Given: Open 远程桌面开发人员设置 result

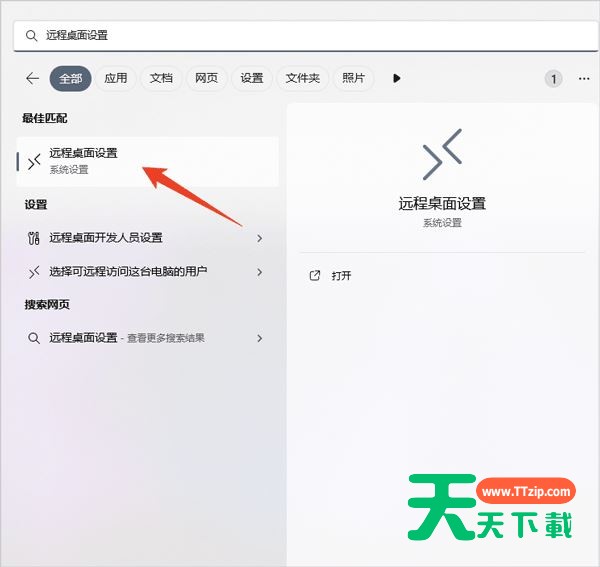Looking at the screenshot, I should (x=148, y=238).
